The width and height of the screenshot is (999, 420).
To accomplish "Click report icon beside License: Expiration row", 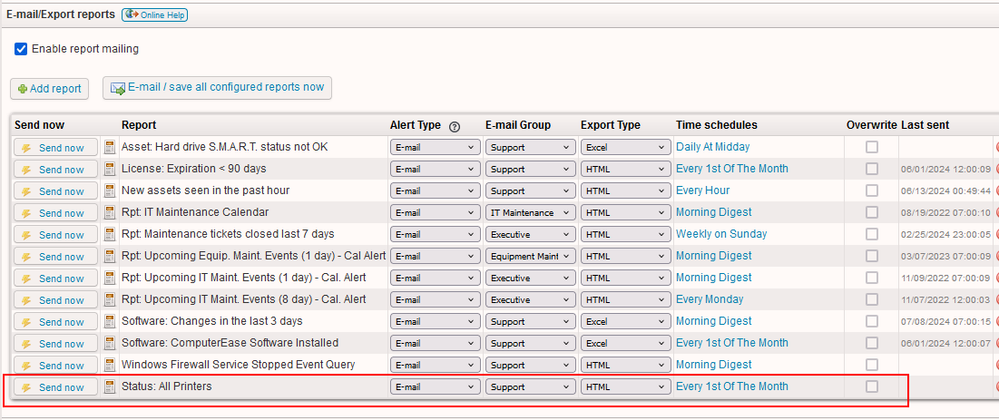I will tap(111, 169).
